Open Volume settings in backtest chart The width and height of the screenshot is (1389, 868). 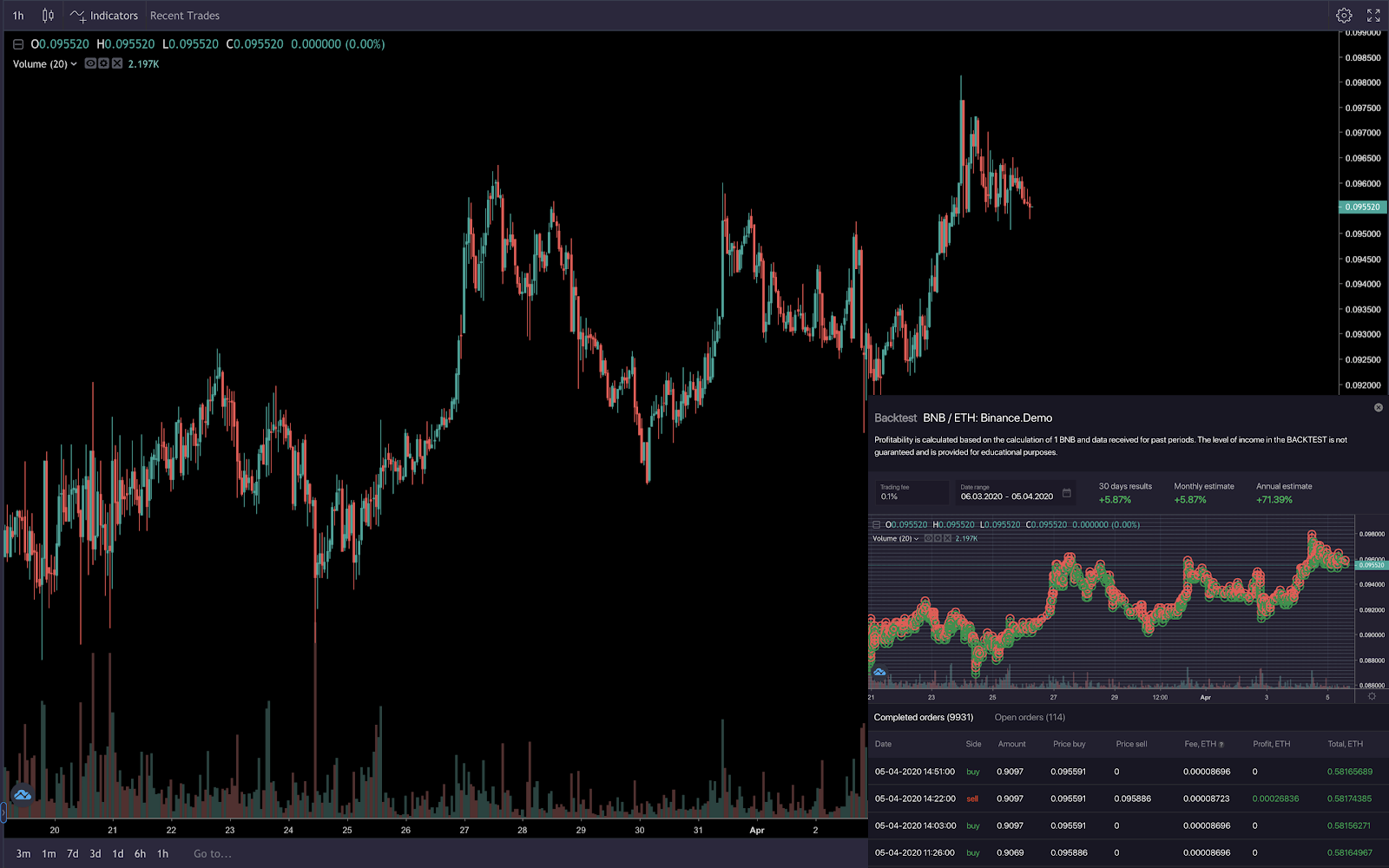(x=938, y=538)
